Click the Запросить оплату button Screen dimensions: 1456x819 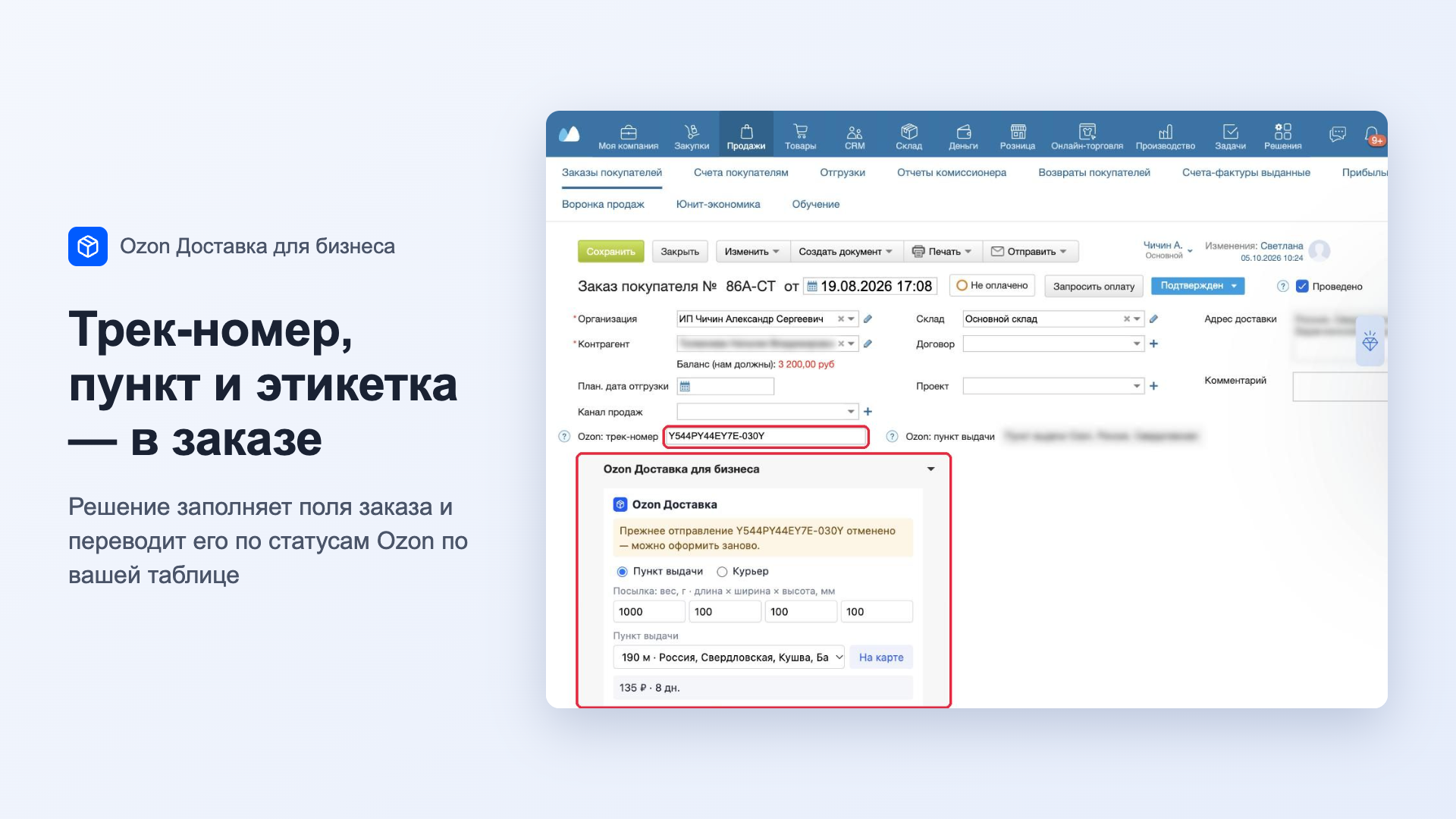click(x=1094, y=287)
